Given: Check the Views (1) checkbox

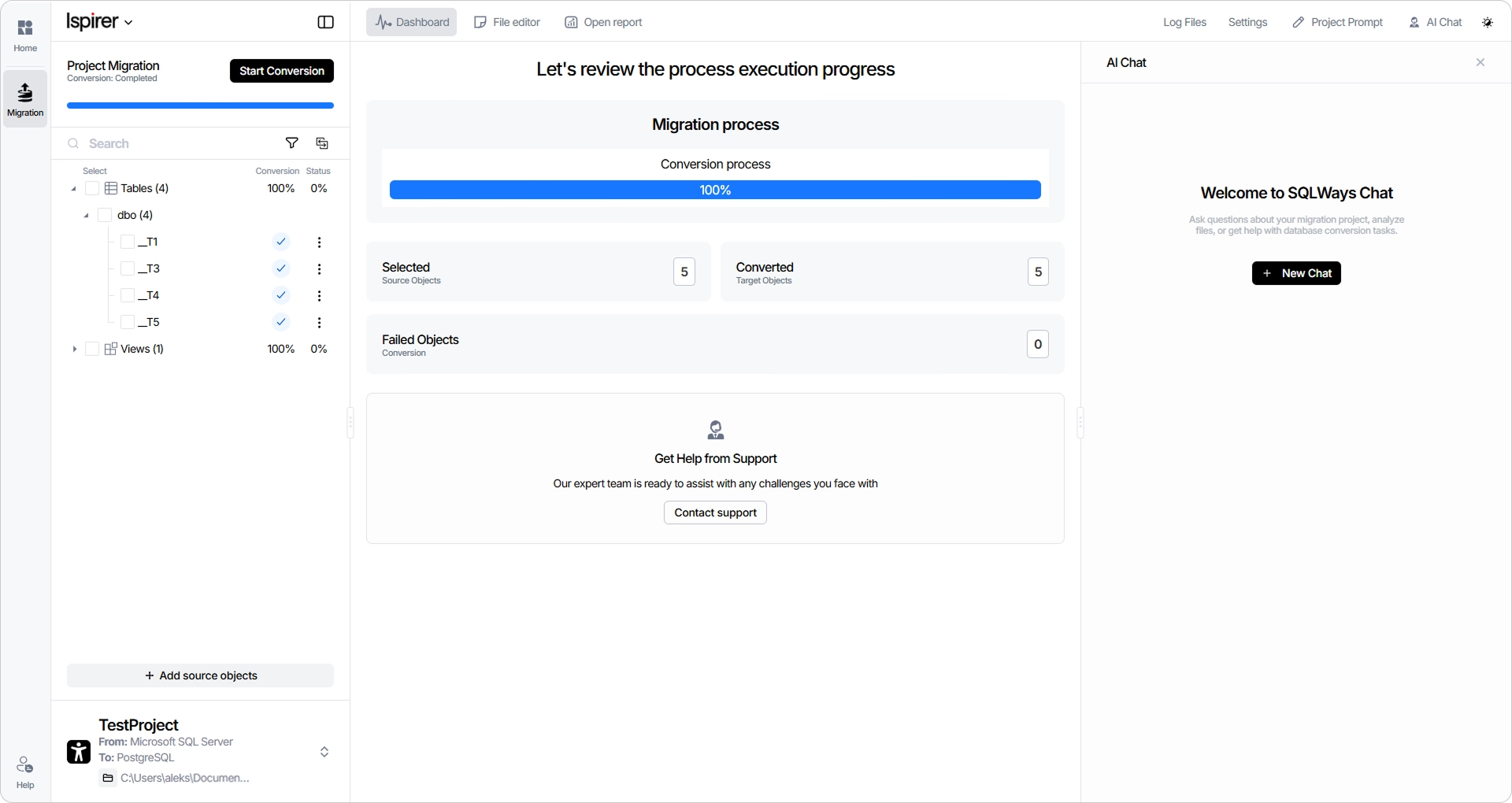Looking at the screenshot, I should point(92,349).
